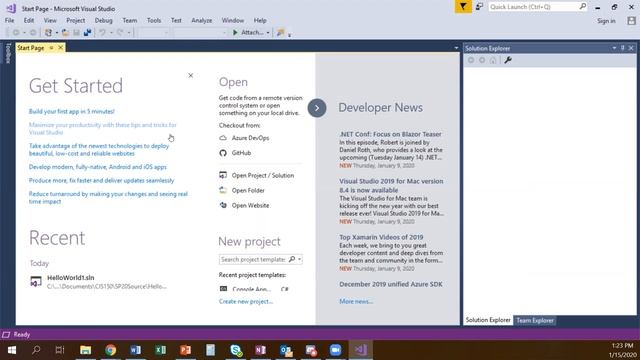Viewport: 640px width, 360px height.
Task: Open the Toolbox side panel
Action: (8, 53)
